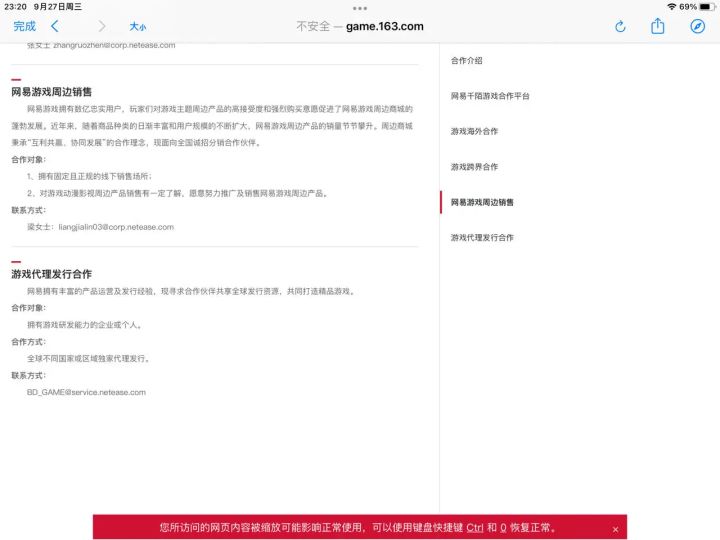
Task: Tap the three-dot multitasking handle
Action: click(x=360, y=8)
